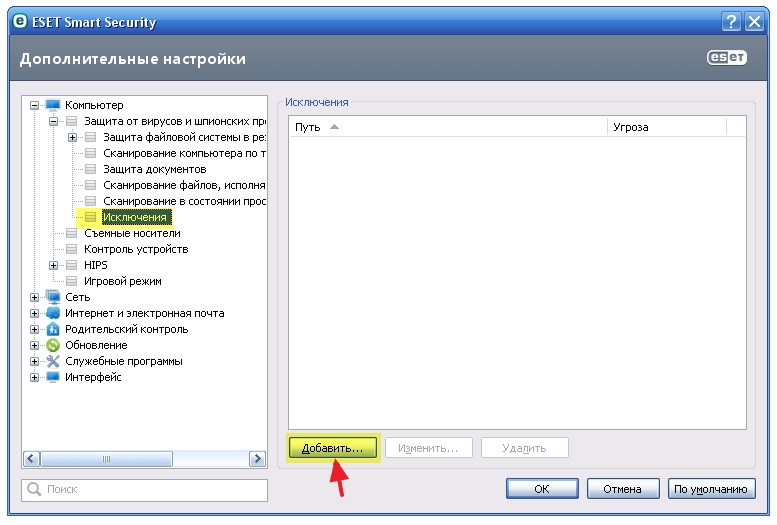
Task: Click the ESET logo in the header
Action: [726, 58]
